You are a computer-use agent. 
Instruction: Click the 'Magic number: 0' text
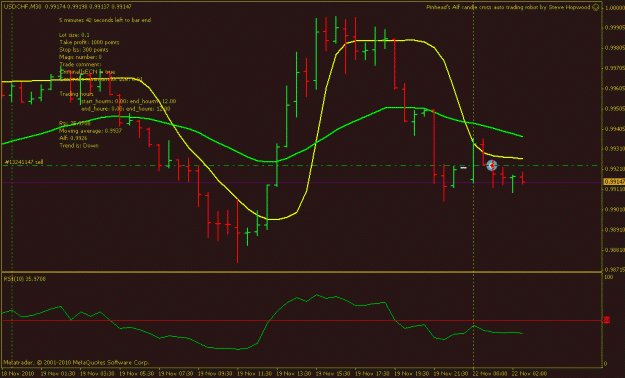coord(81,57)
